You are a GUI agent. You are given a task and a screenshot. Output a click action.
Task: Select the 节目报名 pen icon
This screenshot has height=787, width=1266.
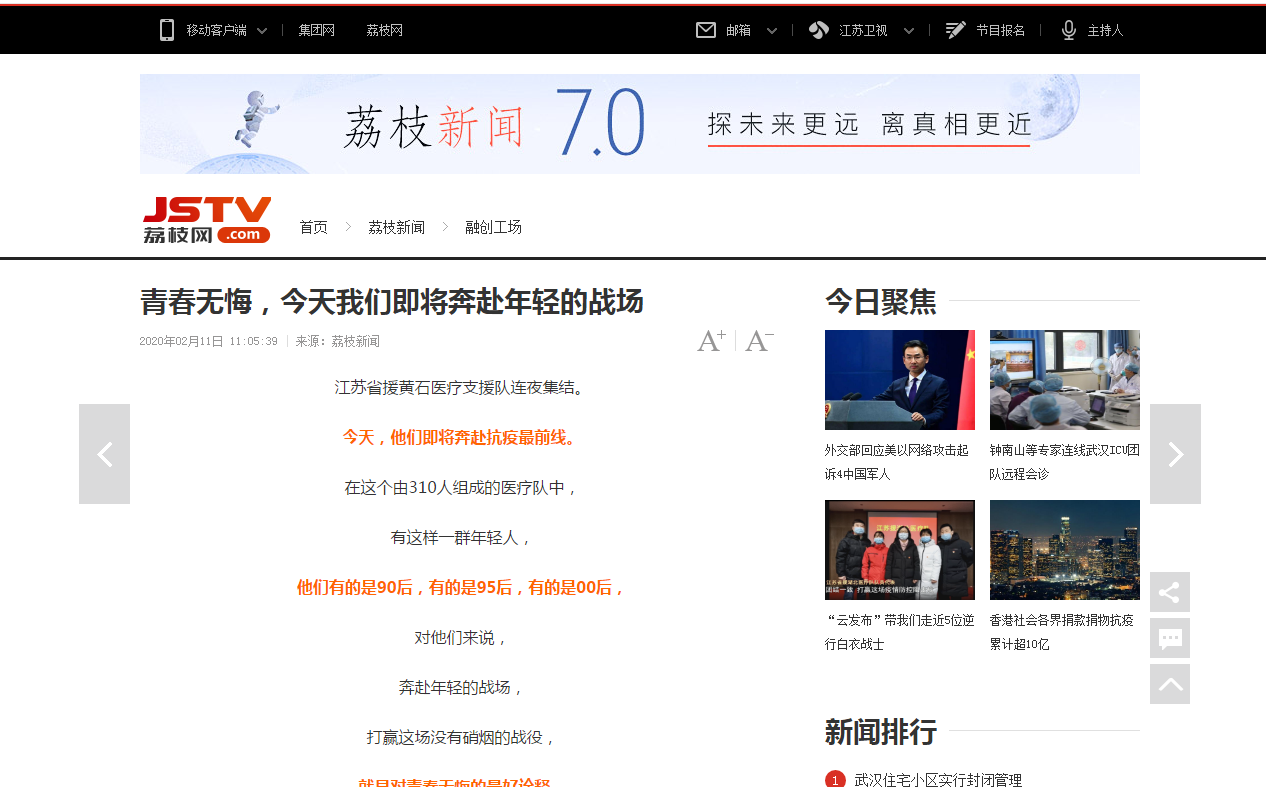point(953,30)
